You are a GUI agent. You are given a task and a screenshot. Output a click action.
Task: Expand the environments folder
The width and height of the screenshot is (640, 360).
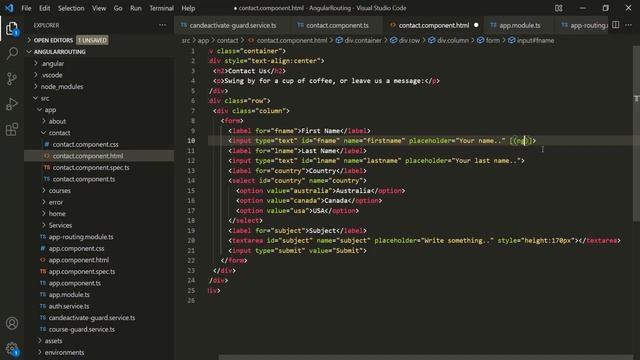point(64,352)
